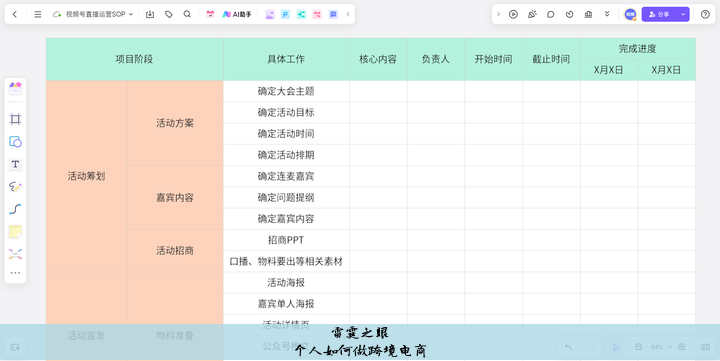Click the voting chart icon

click(588, 14)
